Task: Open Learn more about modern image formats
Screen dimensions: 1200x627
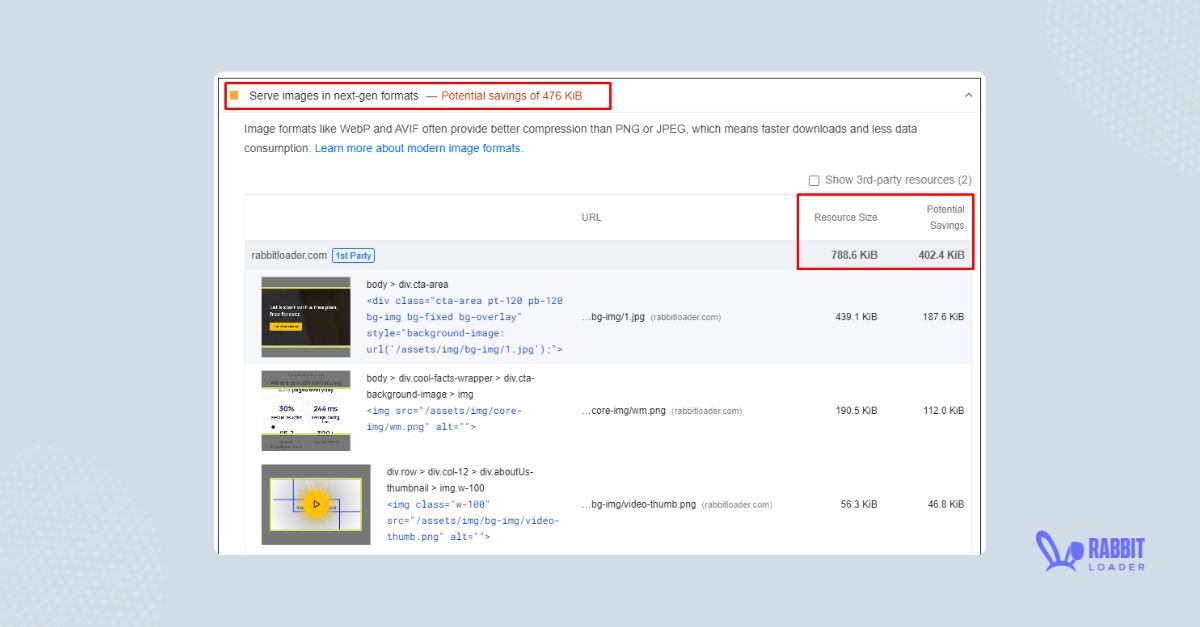Action: coord(419,147)
